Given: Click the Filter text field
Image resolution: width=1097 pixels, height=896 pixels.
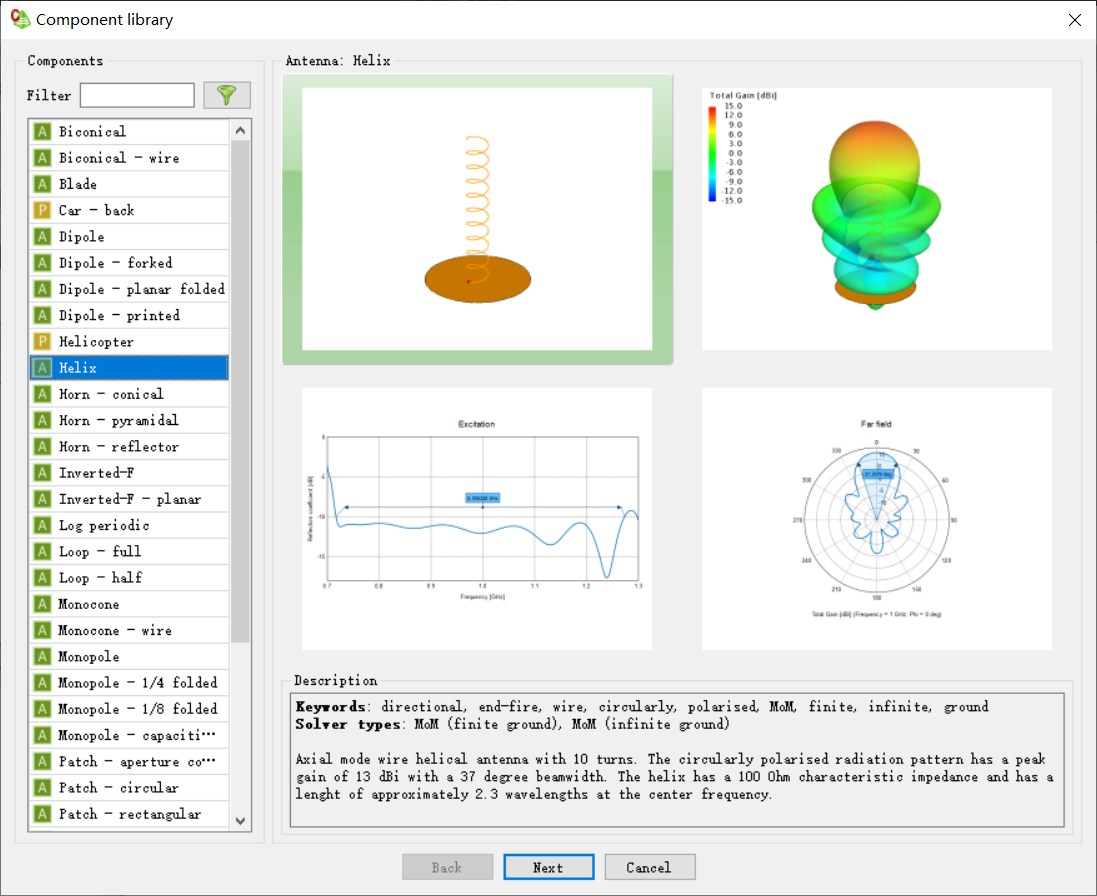Looking at the screenshot, I should pyautogui.click(x=137, y=95).
